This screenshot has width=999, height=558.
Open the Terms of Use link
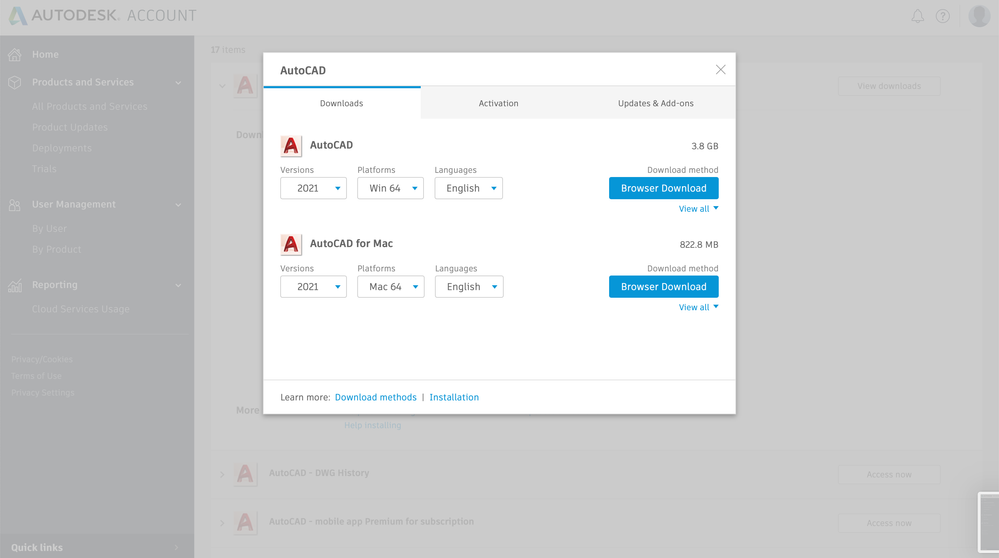[36, 376]
